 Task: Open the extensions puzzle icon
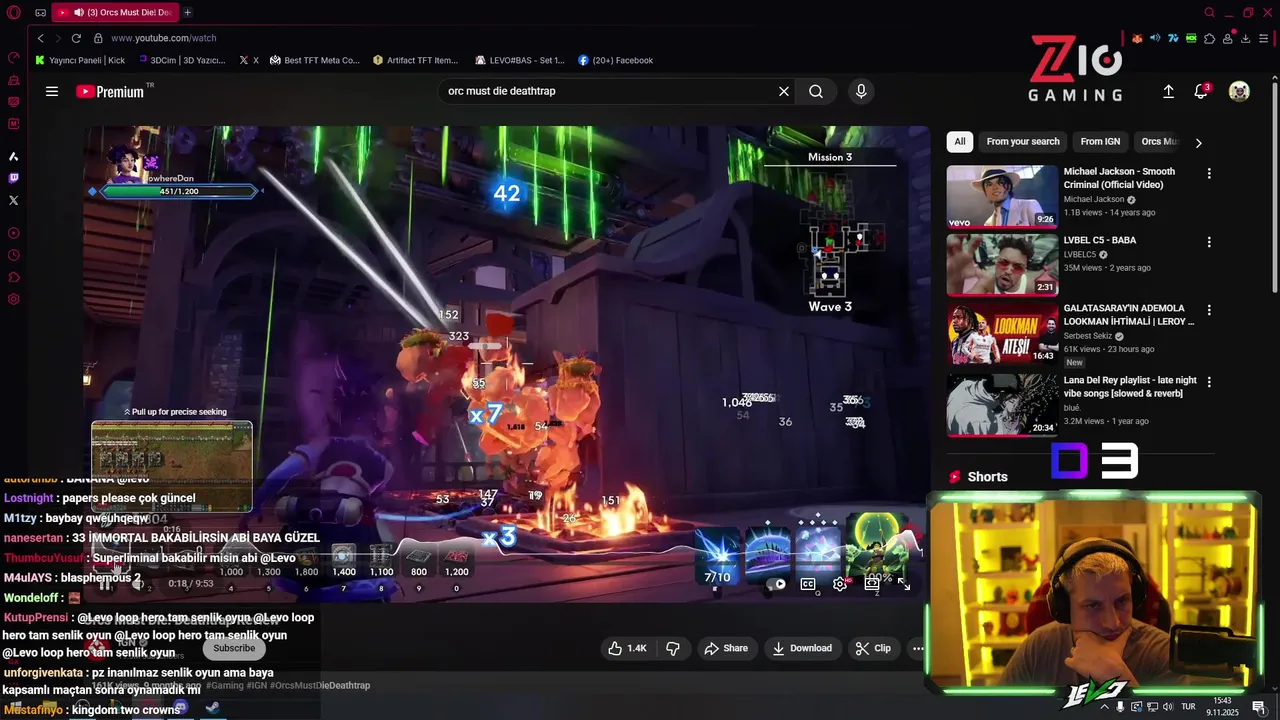(x=1209, y=38)
